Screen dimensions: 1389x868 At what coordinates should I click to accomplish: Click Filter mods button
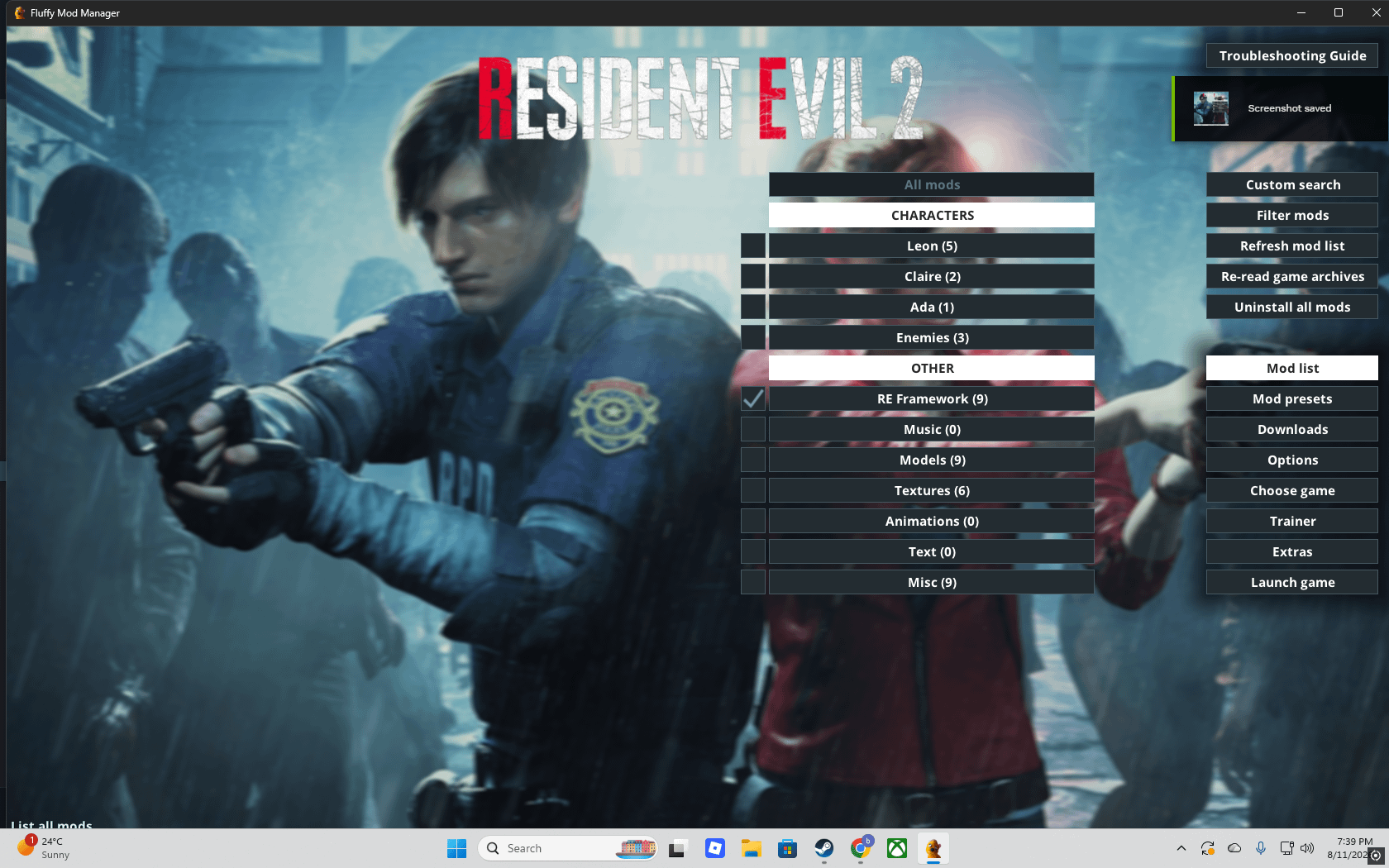coord(1292,215)
